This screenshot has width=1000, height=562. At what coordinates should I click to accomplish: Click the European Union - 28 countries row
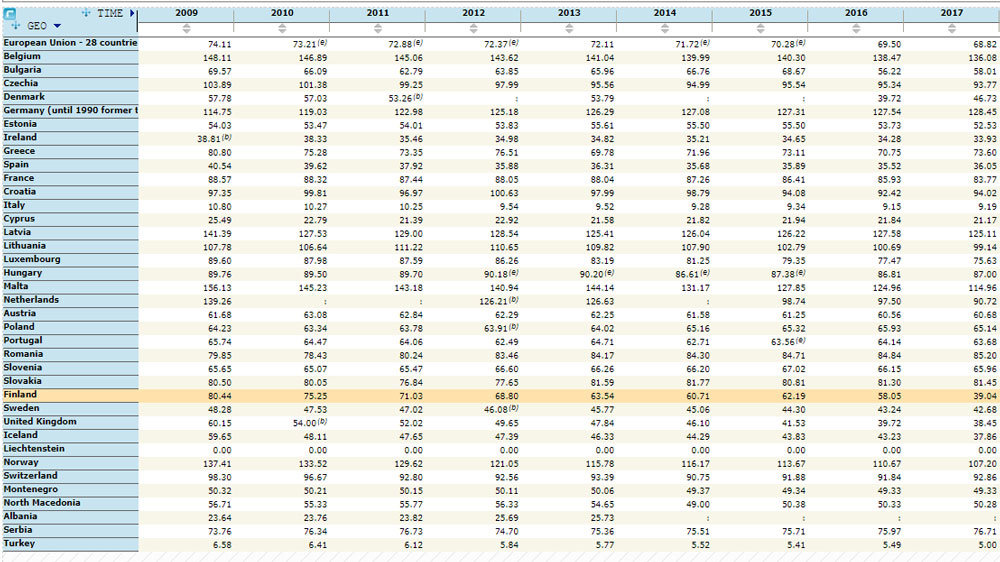pyautogui.click(x=68, y=43)
